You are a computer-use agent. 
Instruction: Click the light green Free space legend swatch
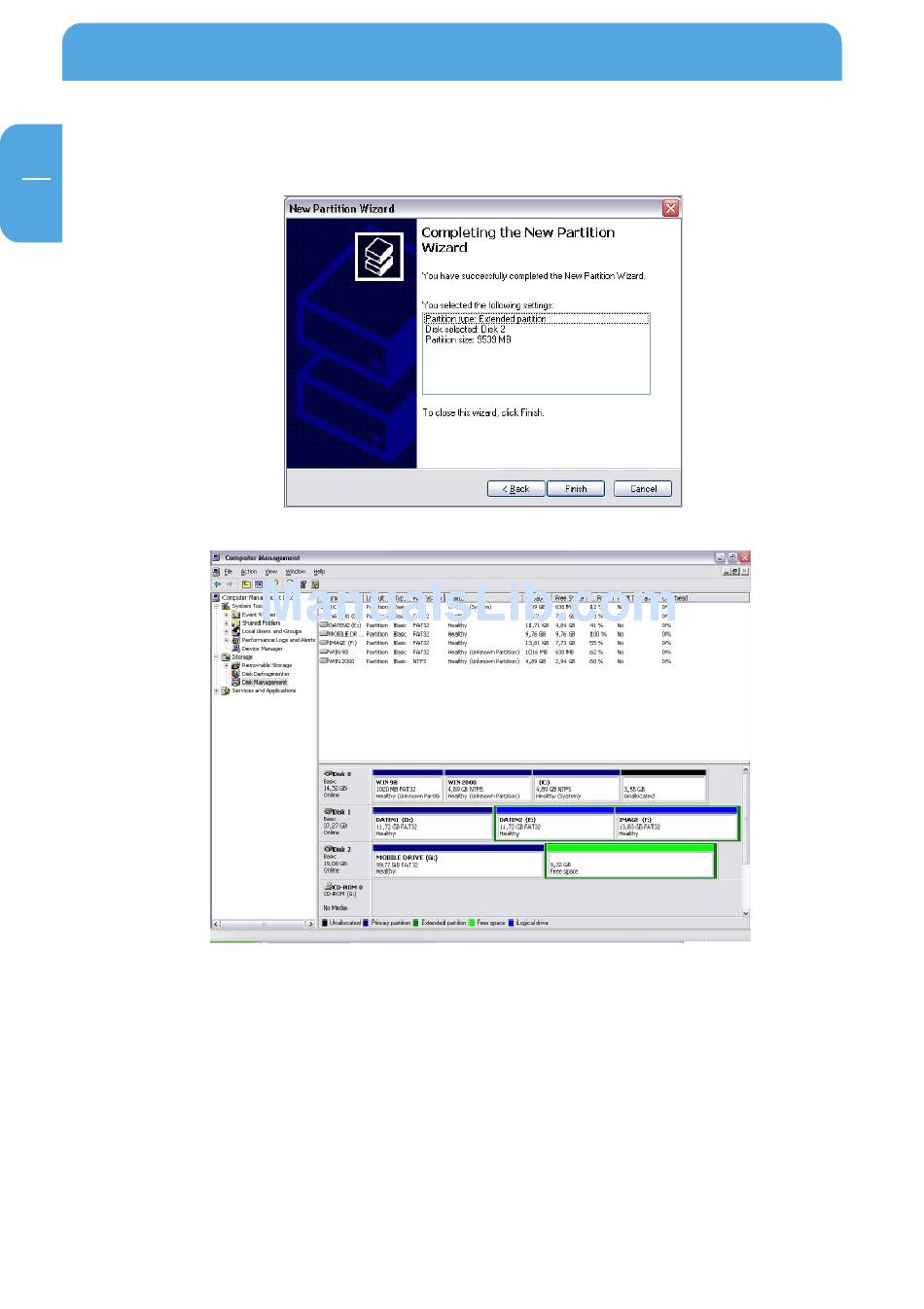click(473, 923)
